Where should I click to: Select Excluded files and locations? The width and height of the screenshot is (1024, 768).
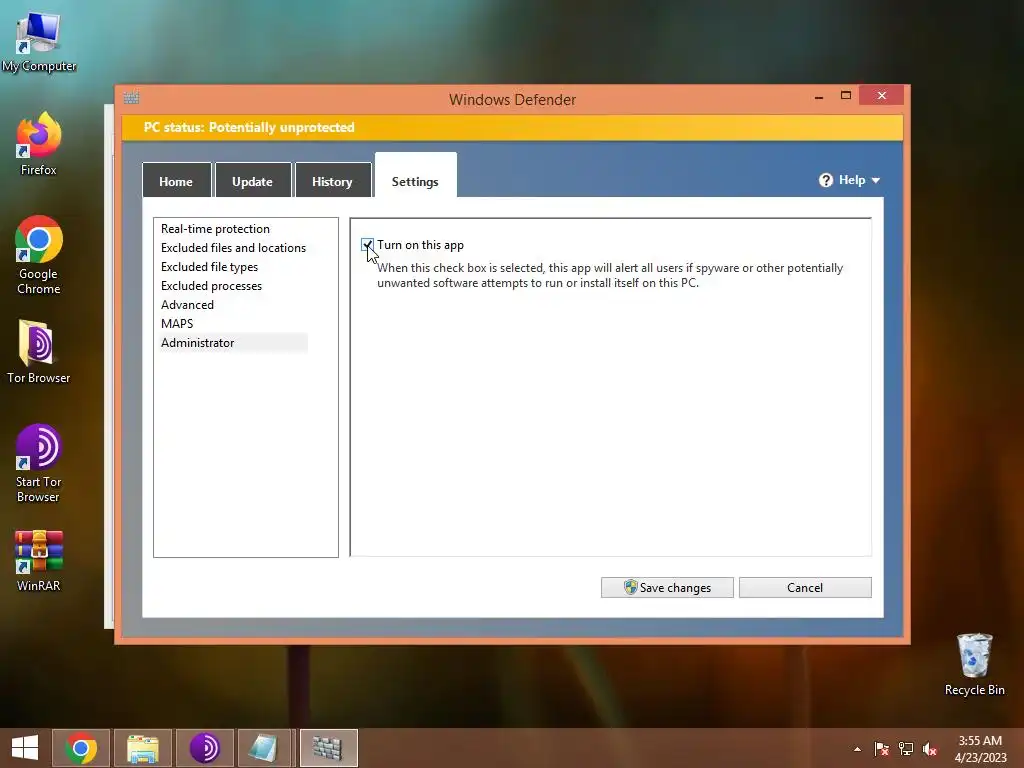click(x=233, y=248)
